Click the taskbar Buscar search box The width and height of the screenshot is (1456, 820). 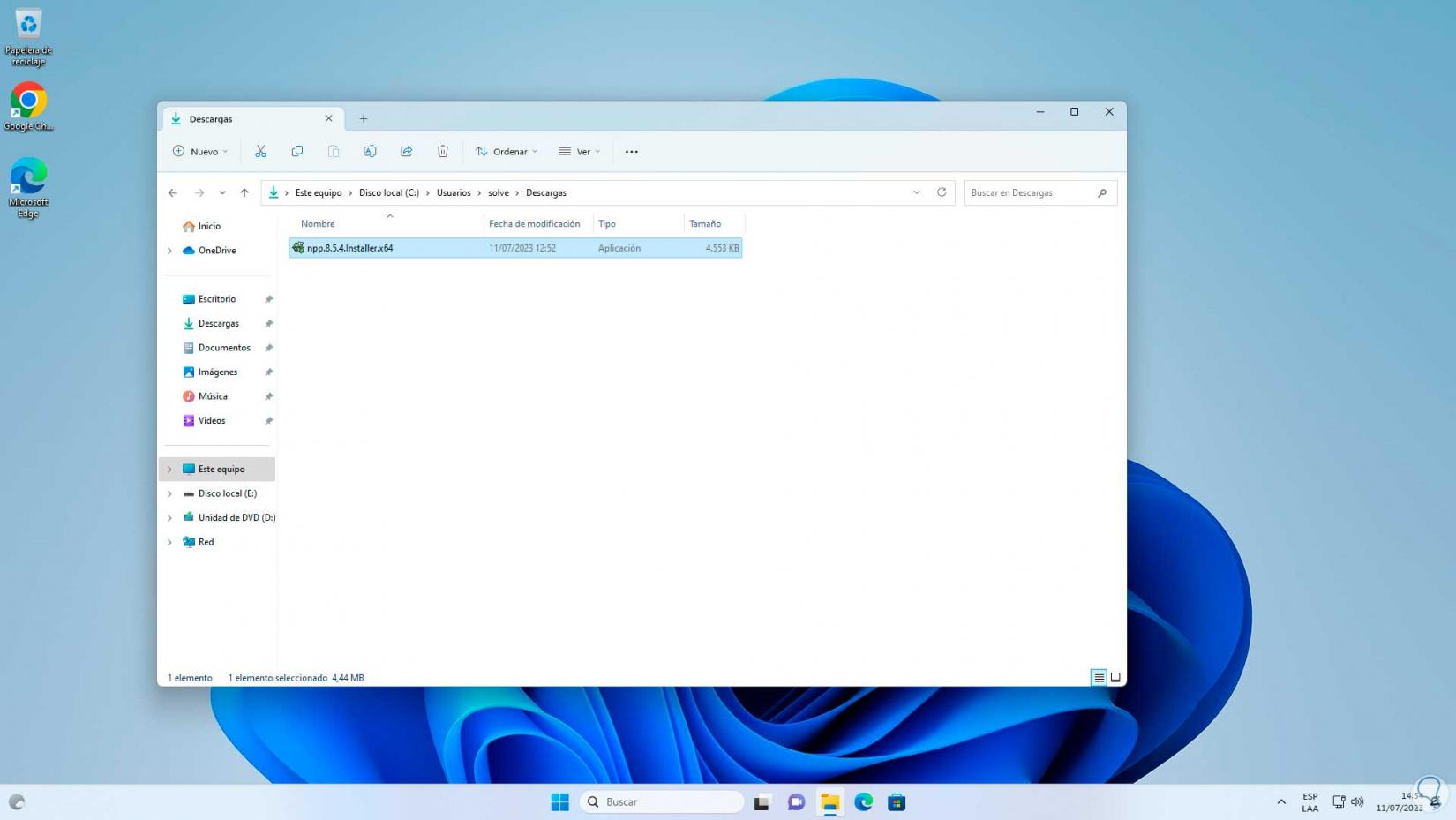662,801
